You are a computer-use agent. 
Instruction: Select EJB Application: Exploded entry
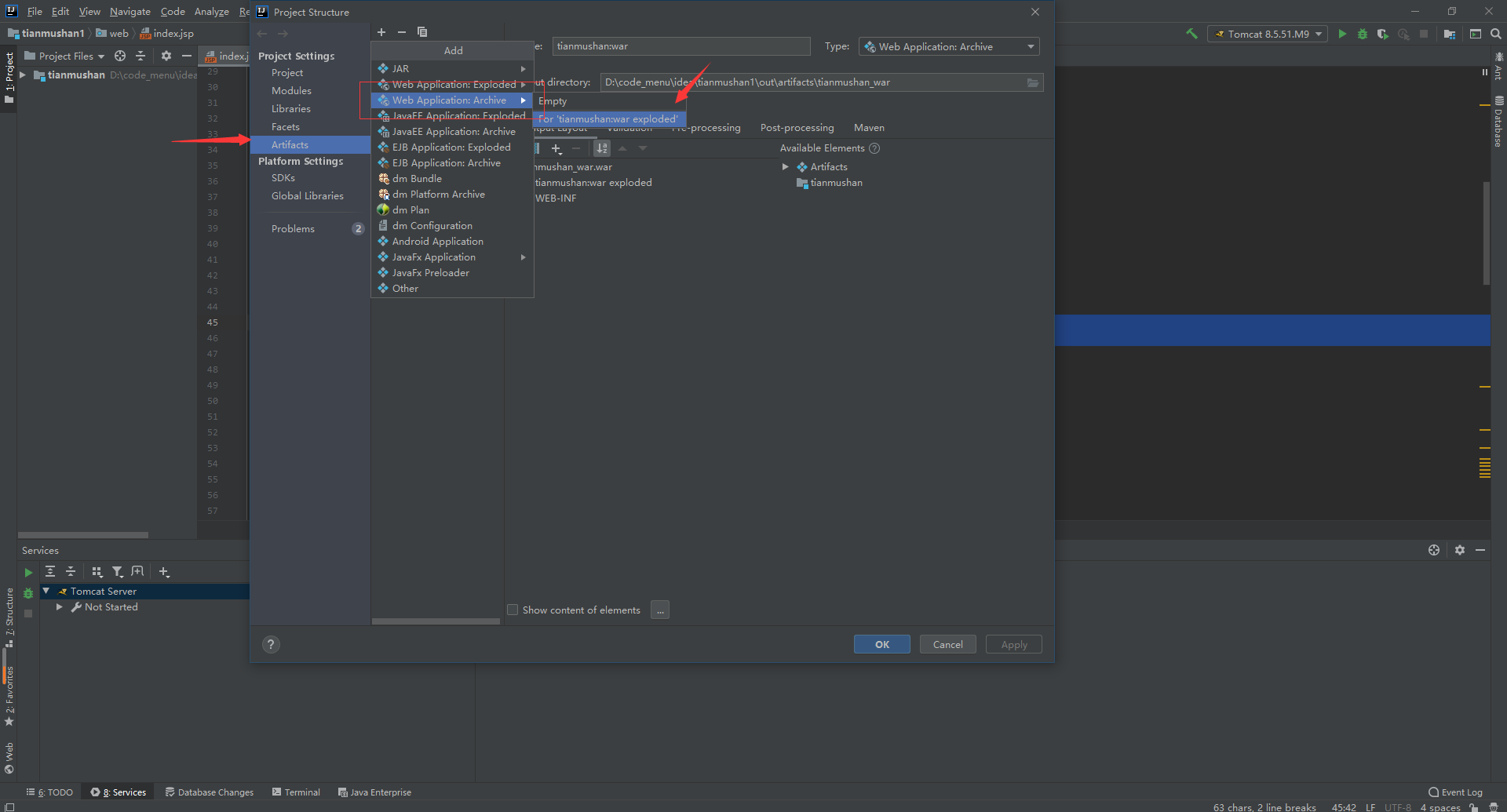tap(452, 147)
